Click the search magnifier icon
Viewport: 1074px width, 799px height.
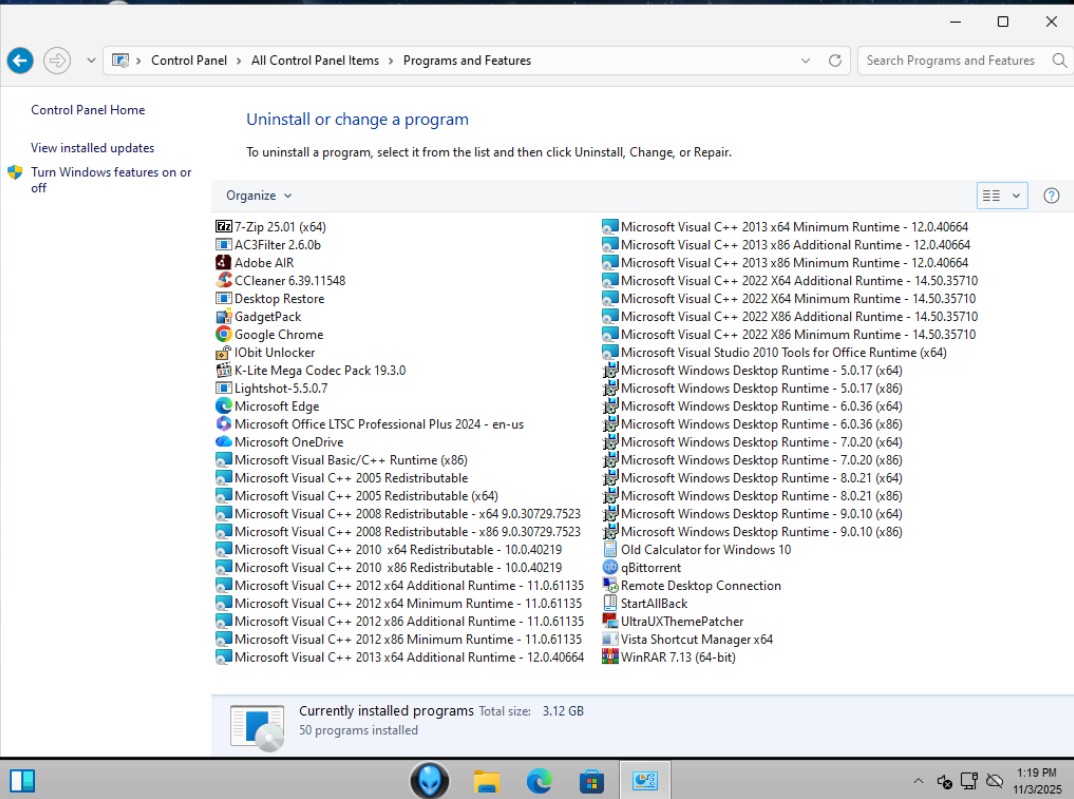click(x=1059, y=60)
